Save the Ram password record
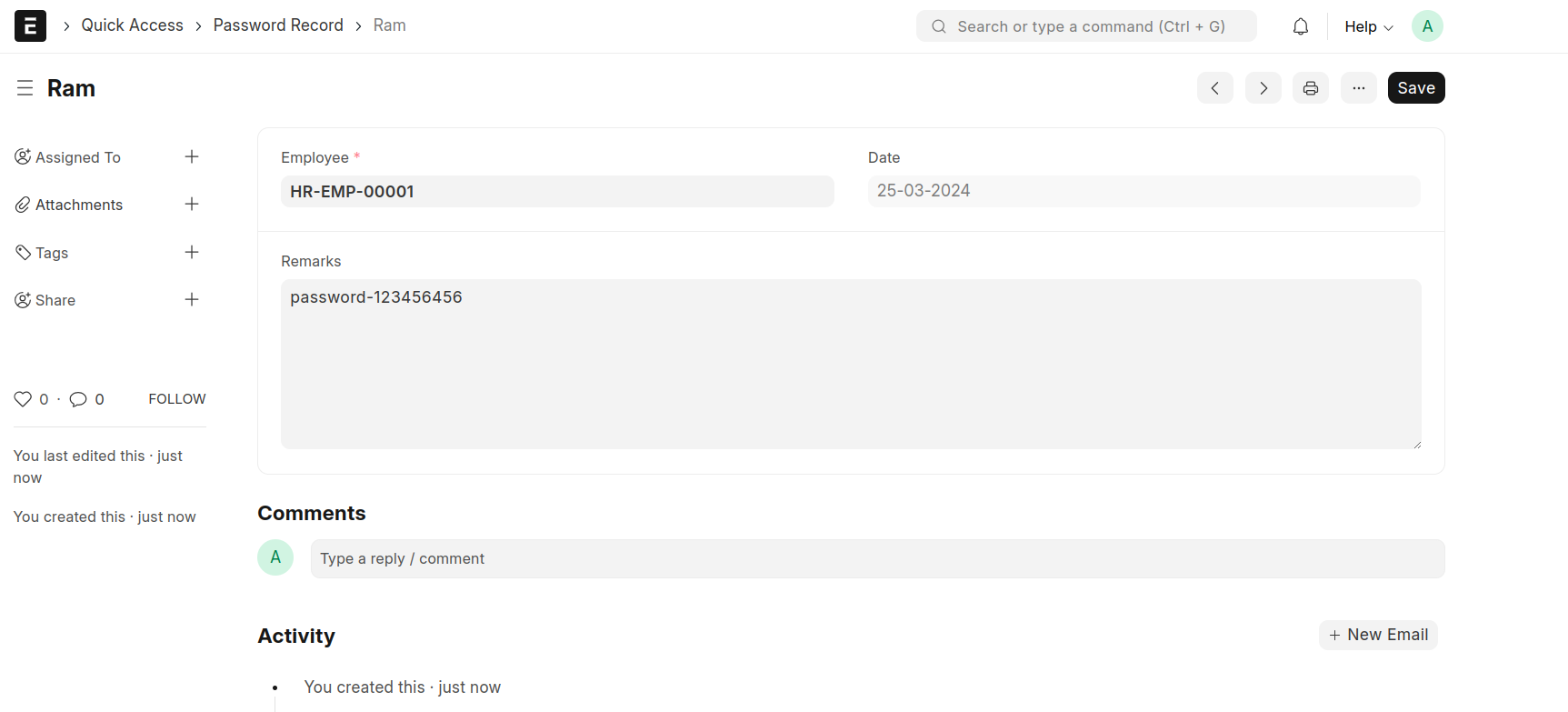This screenshot has width=1568, height=712. (1416, 88)
